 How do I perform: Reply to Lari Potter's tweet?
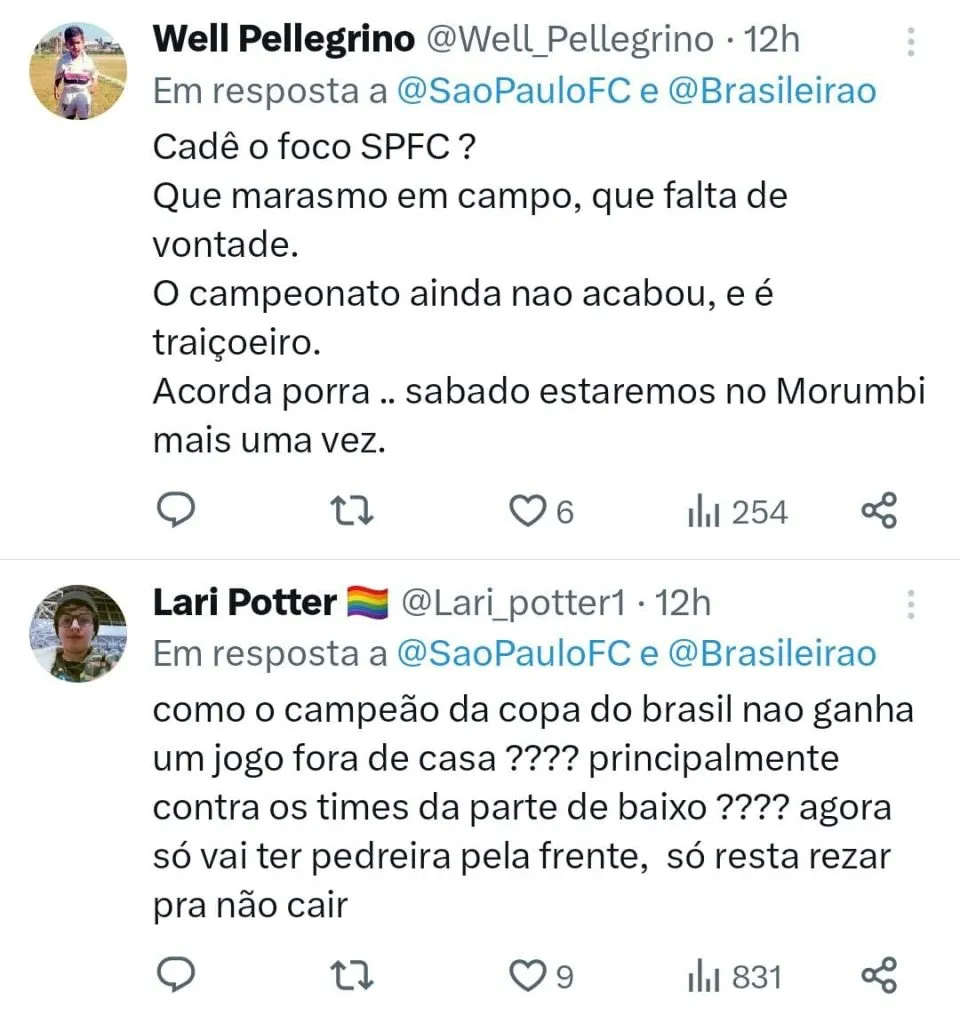[x=177, y=975]
